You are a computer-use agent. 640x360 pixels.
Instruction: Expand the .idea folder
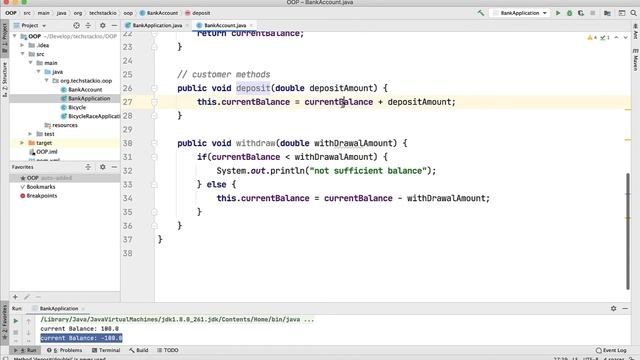(22, 45)
